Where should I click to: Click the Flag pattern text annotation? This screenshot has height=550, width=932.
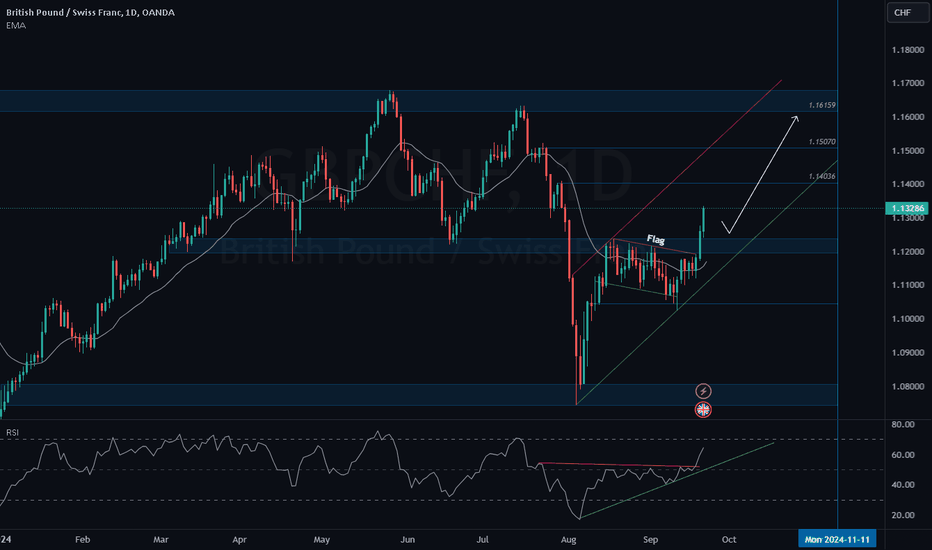click(x=656, y=239)
